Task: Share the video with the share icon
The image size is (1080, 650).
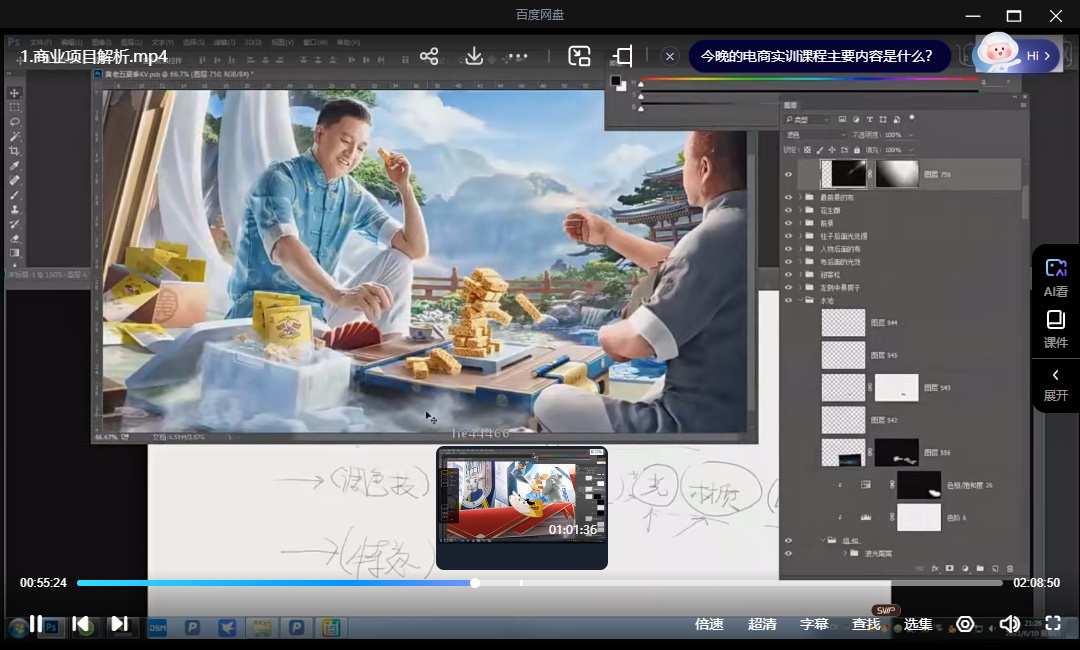Action: coord(429,56)
